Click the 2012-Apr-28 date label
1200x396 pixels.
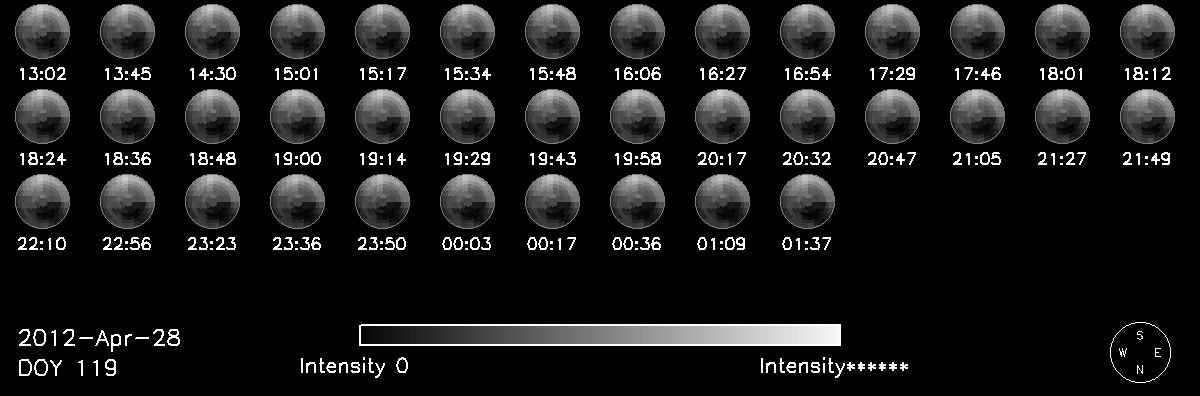[100, 338]
